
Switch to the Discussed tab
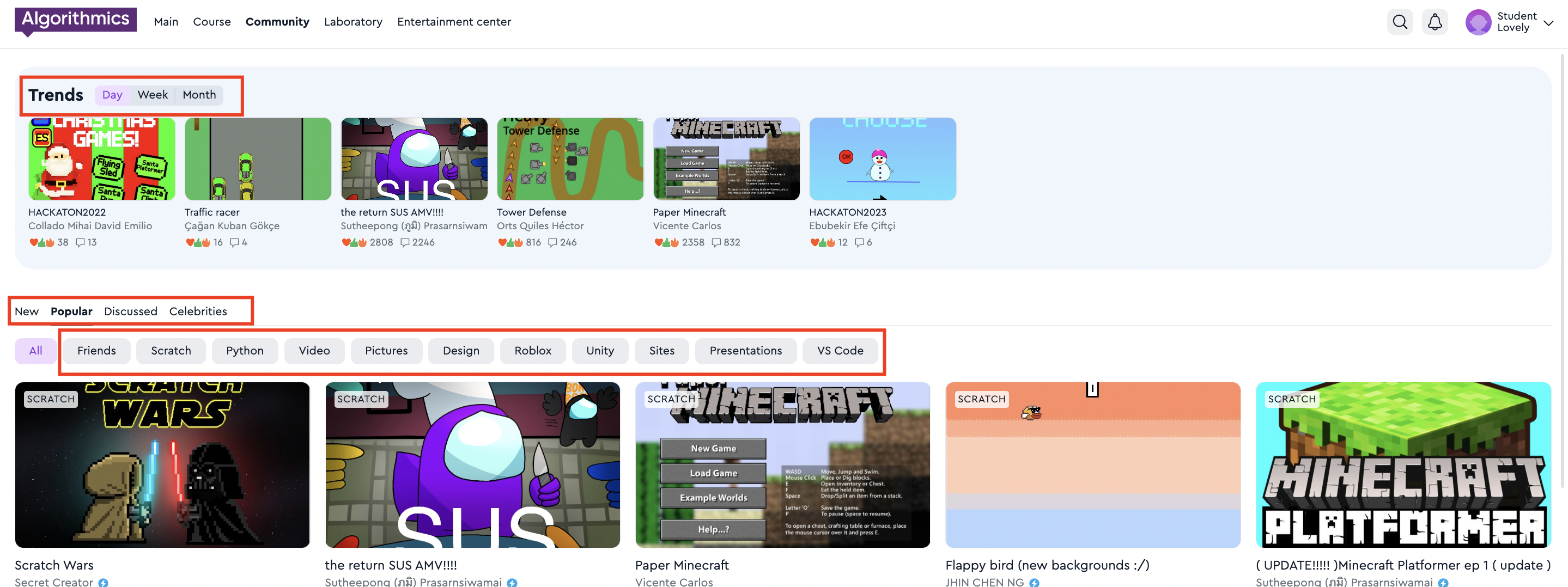point(130,311)
